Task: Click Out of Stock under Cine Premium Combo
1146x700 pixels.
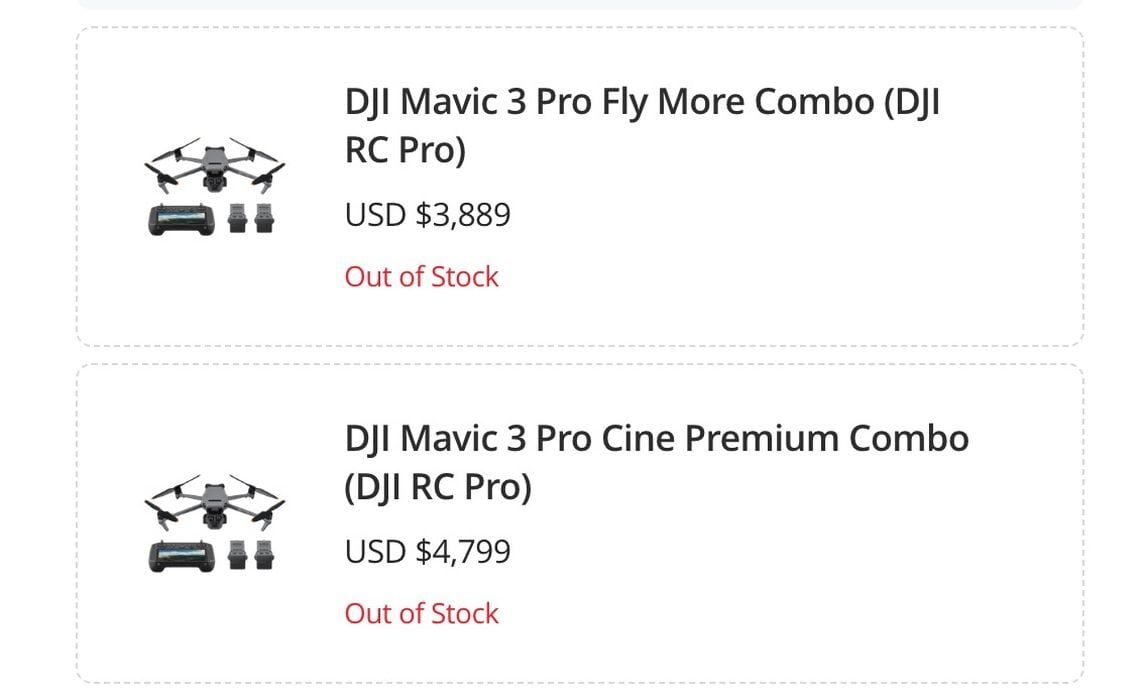Action: click(x=421, y=614)
